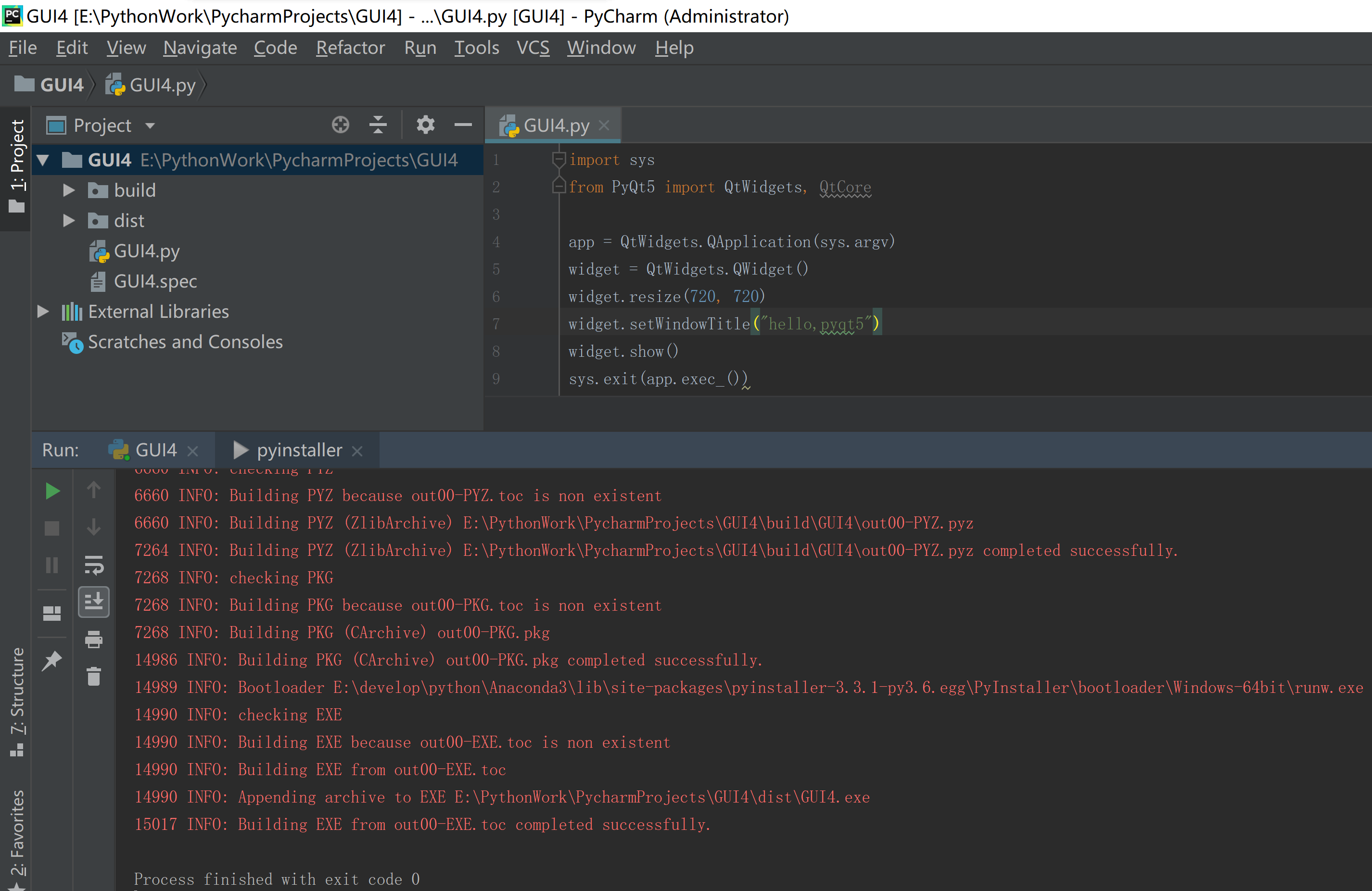Fold the import block at line 1
The width and height of the screenshot is (1372, 891).
[x=559, y=160]
